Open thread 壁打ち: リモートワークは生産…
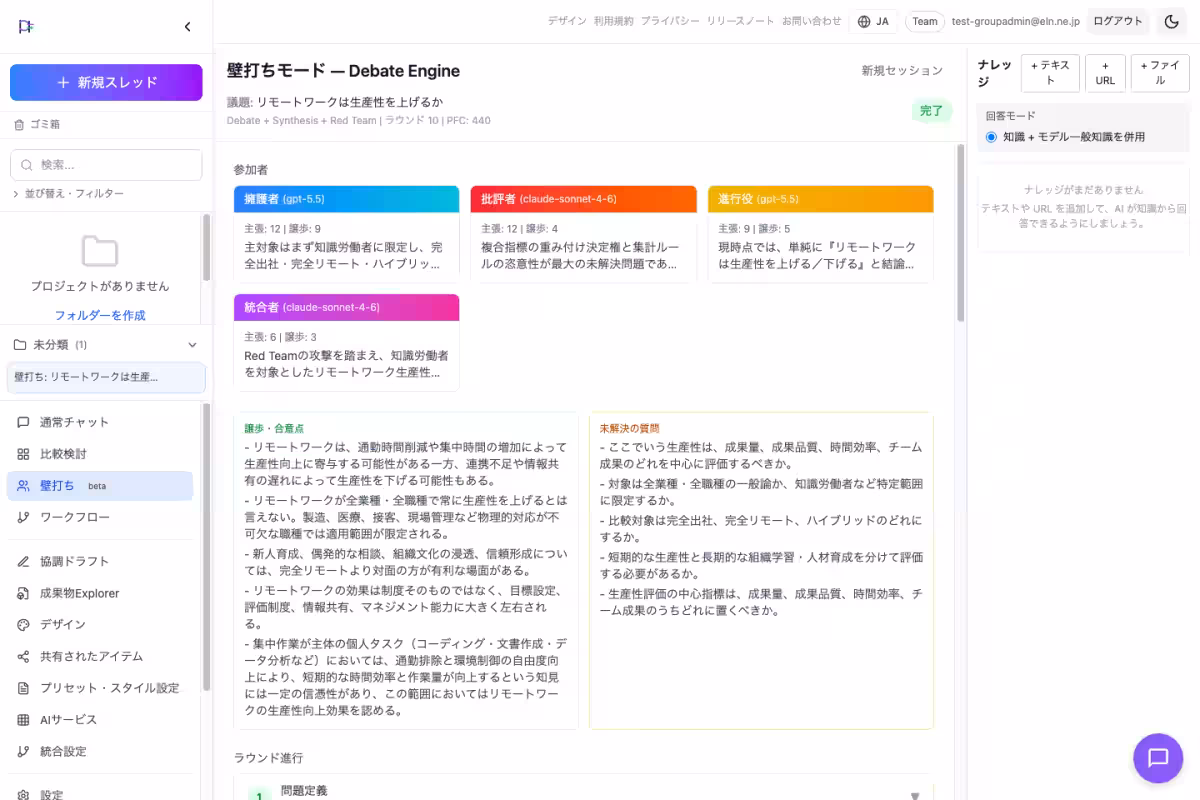Viewport: 1200px width, 800px height. pyautogui.click(x=106, y=377)
